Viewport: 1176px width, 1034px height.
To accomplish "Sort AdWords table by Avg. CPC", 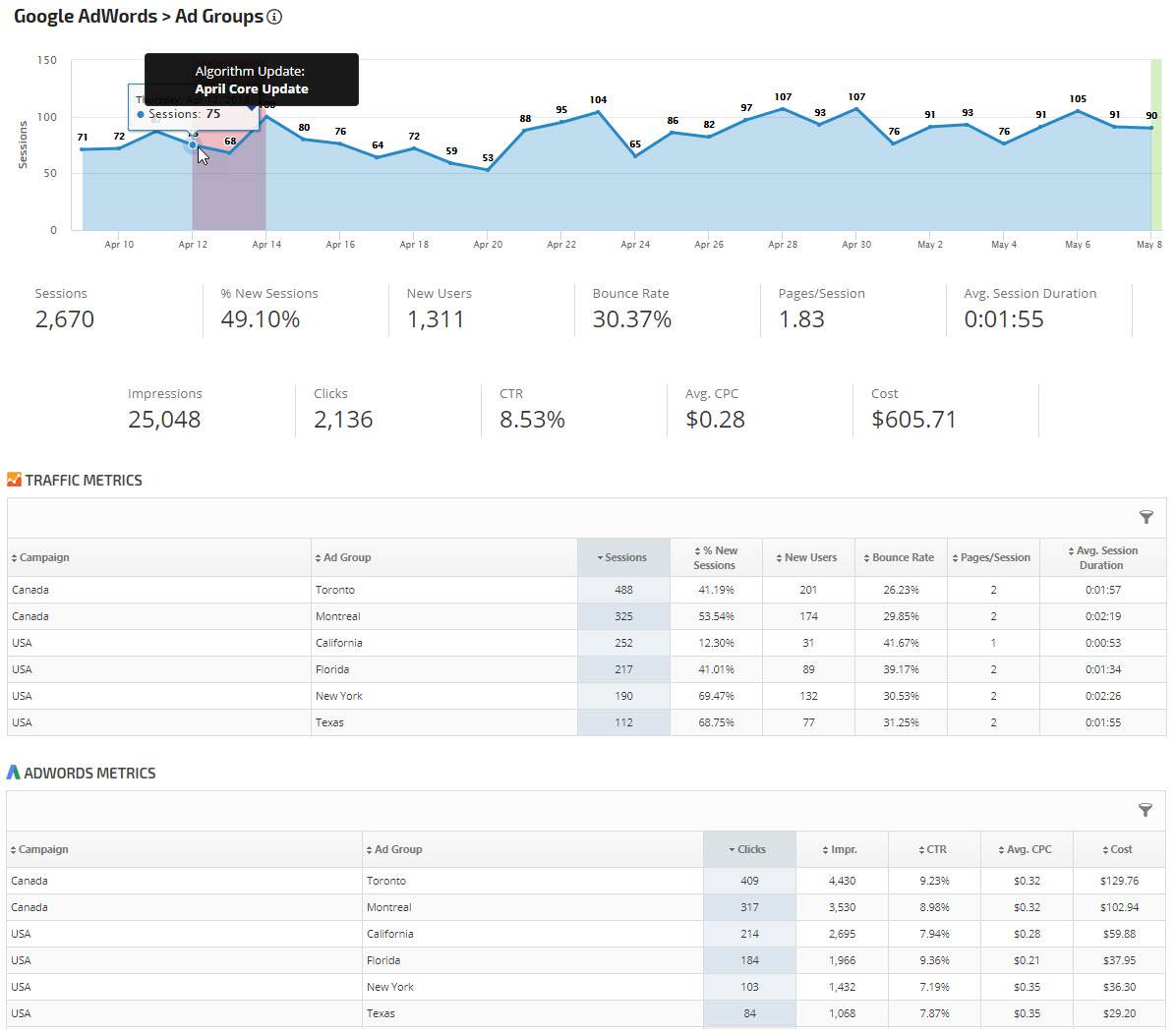I will pos(1026,849).
